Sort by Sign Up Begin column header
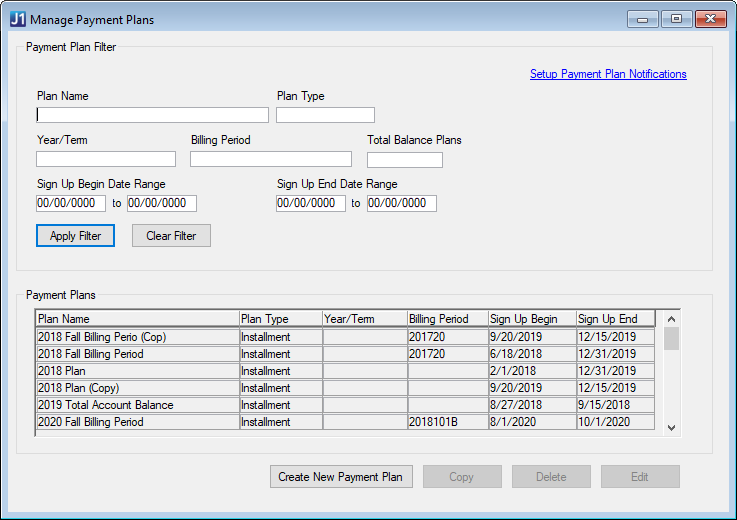737x520 pixels. [531, 319]
